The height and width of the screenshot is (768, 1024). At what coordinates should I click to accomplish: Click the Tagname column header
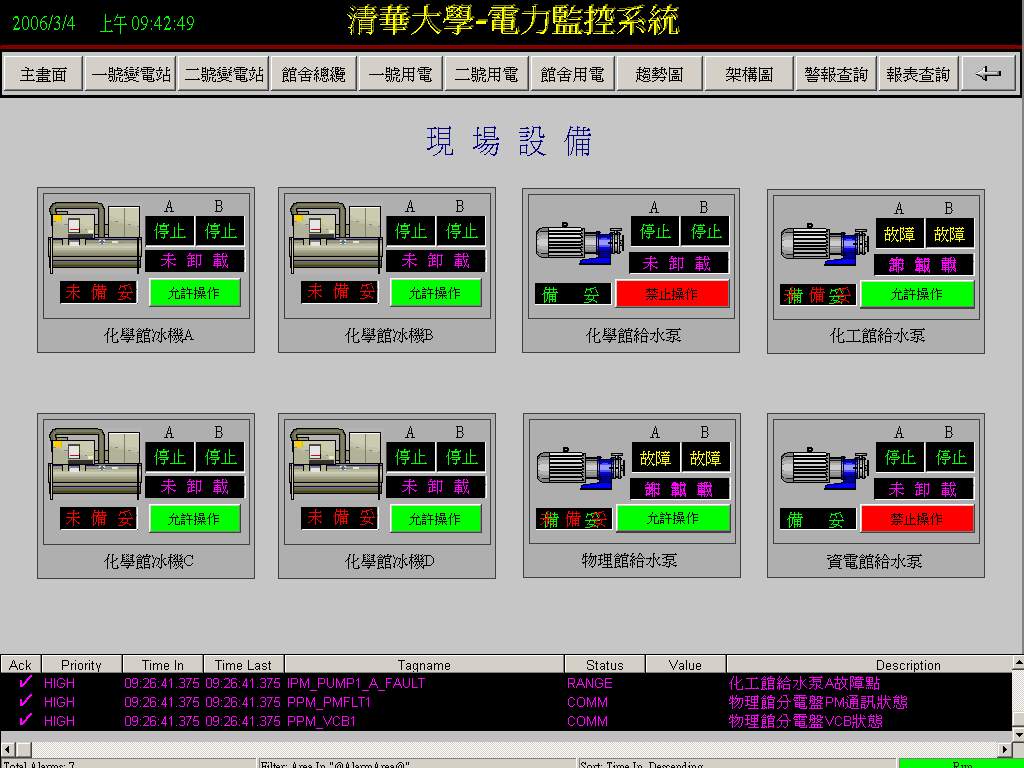point(424,665)
